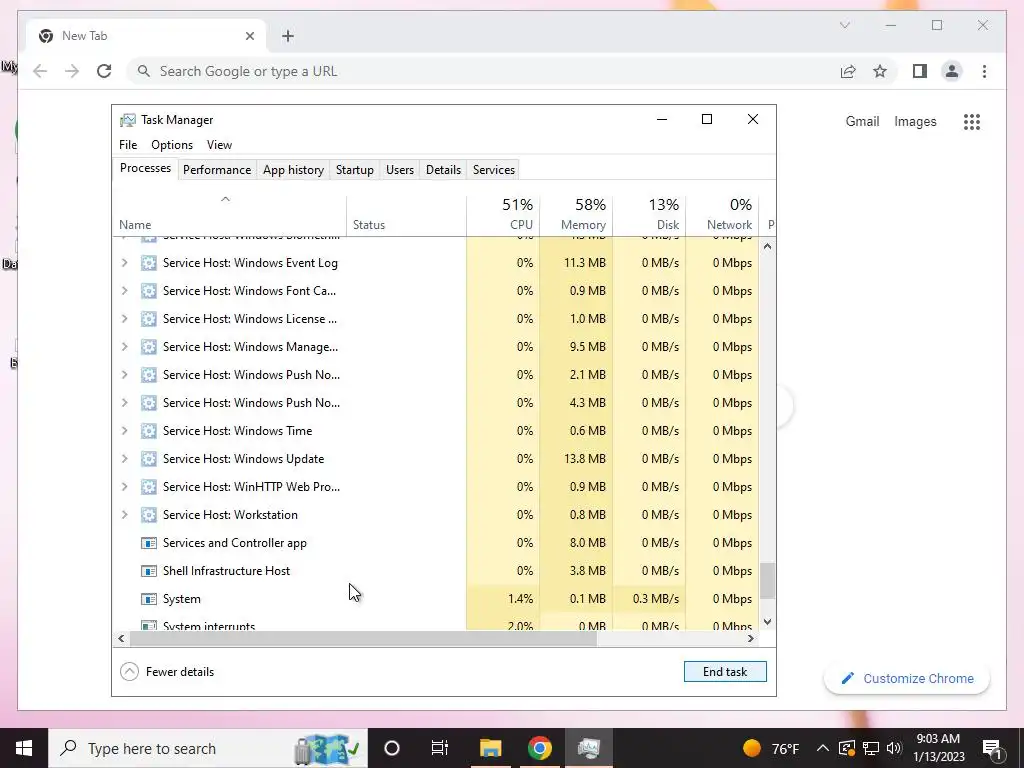The width and height of the screenshot is (1024, 768).
Task: Open the notification center
Action: pos(992,748)
